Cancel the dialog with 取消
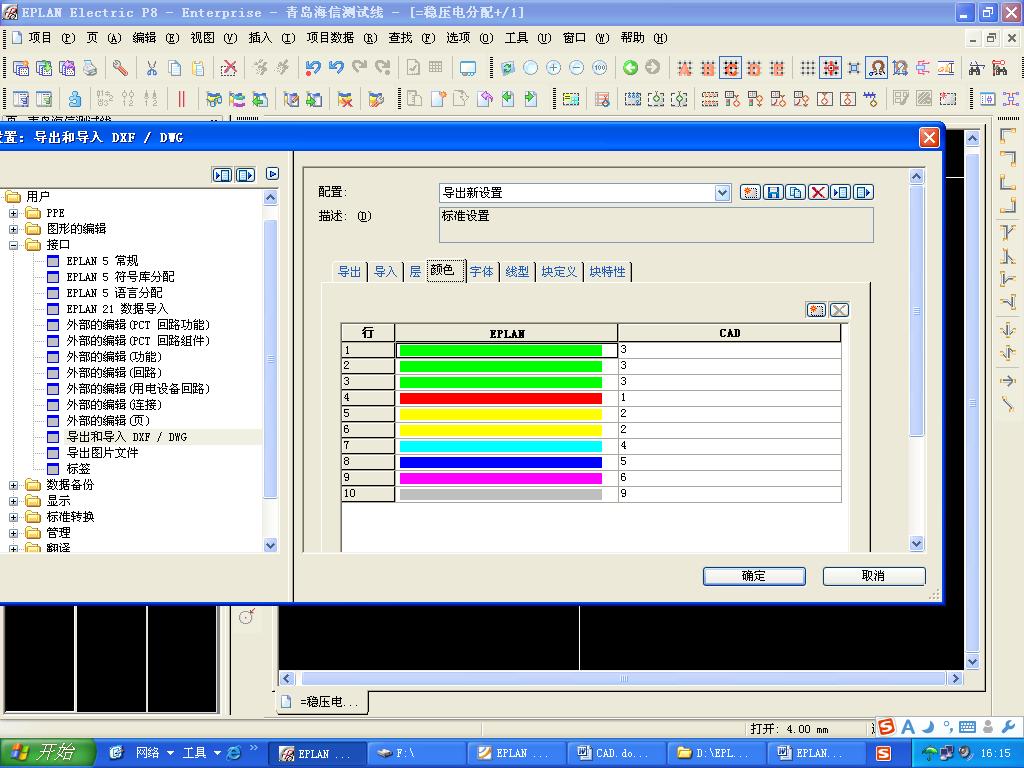This screenshot has height=768, width=1024. point(873,575)
